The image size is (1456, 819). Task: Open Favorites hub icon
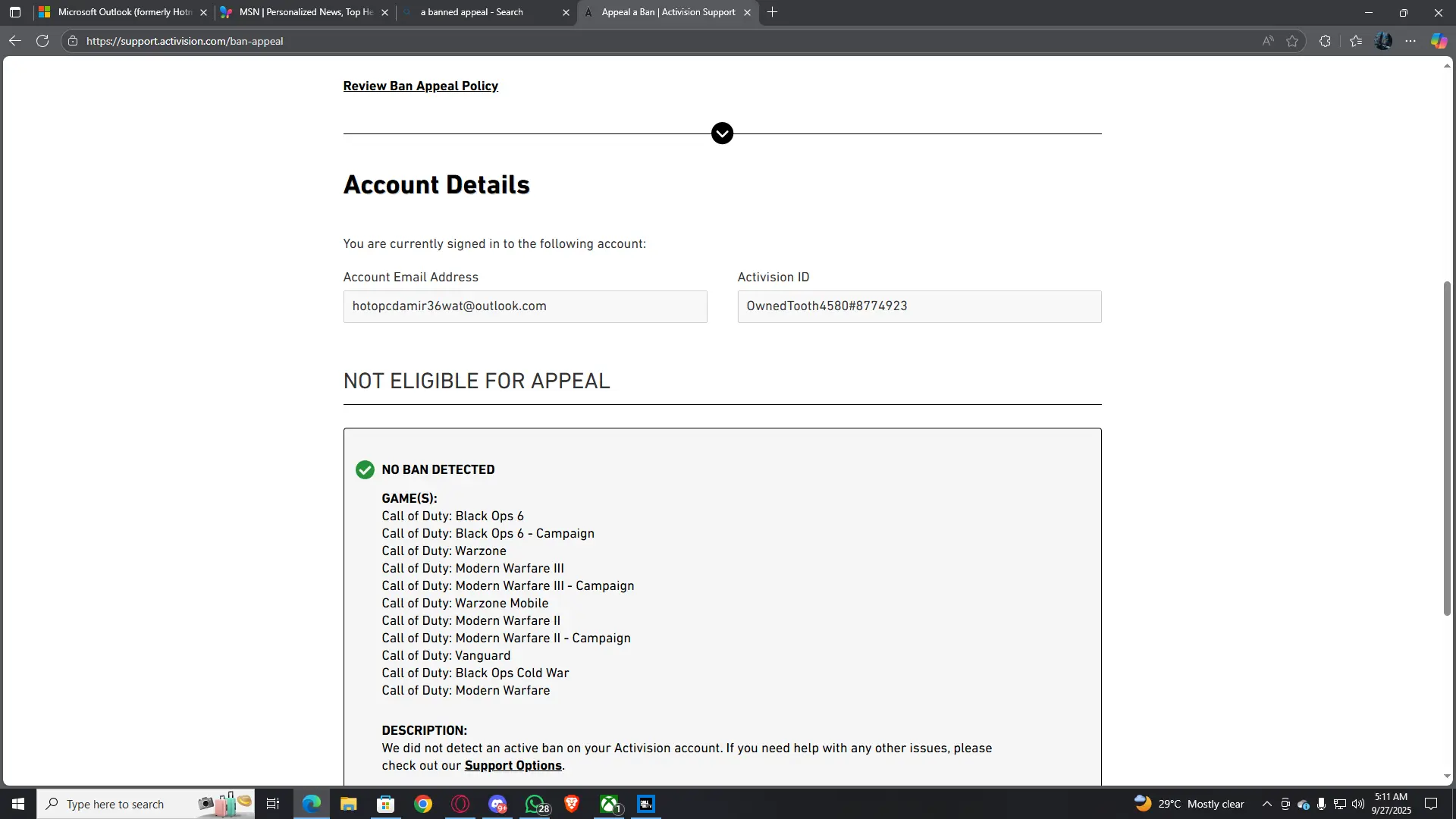1356,41
